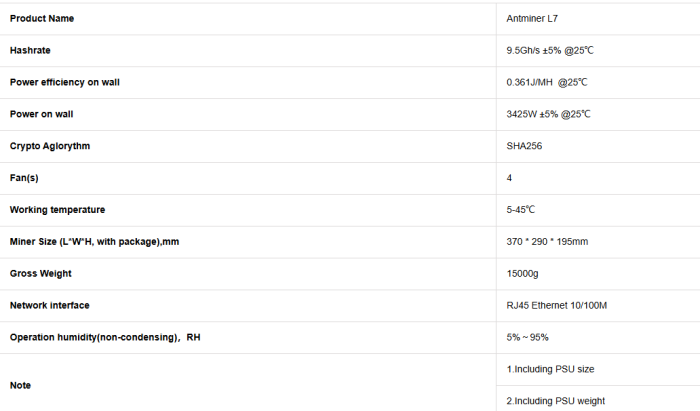The height and width of the screenshot is (411, 700).
Task: Click the SHA256 algorithm value
Action: point(524,146)
